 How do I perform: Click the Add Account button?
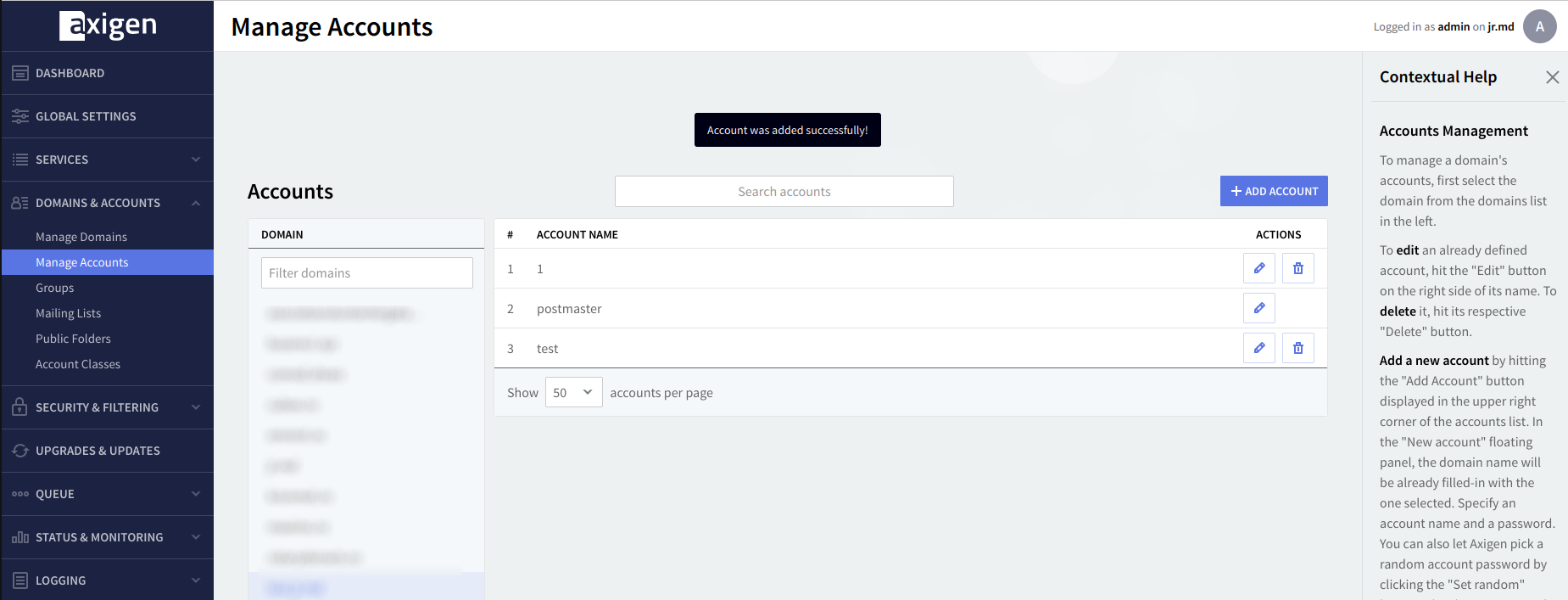tap(1274, 191)
